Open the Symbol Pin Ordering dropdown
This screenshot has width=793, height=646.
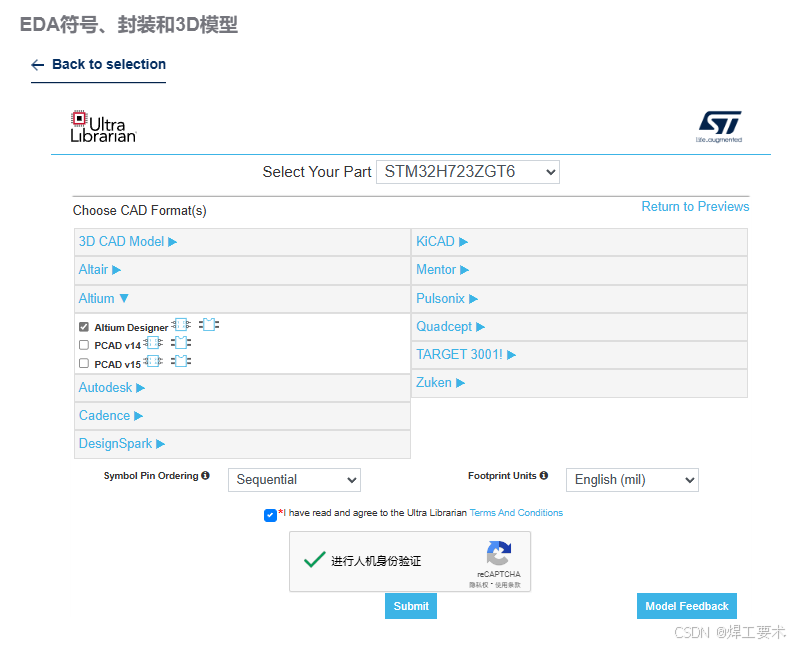294,480
